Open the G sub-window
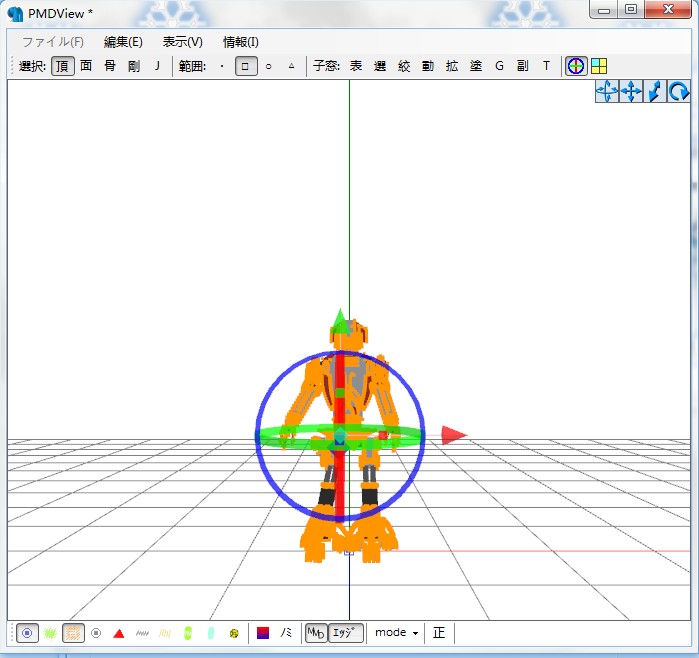The image size is (699, 658). pyautogui.click(x=500, y=66)
